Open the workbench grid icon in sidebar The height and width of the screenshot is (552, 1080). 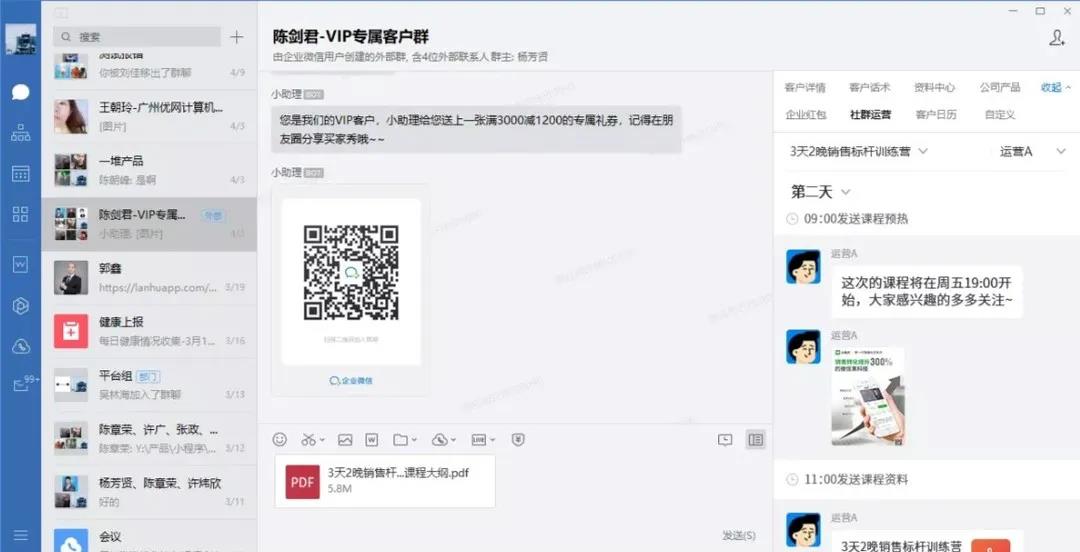point(20,214)
